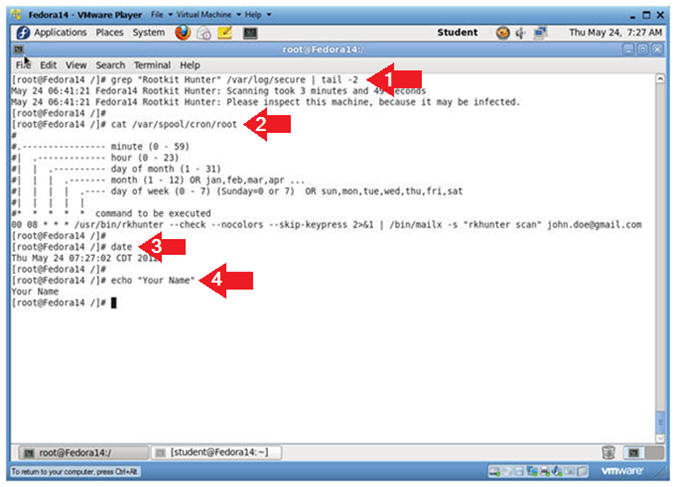Screen dimensions: 676x487
Task: Click the 'Please inspect this machine' log line
Action: (266, 102)
